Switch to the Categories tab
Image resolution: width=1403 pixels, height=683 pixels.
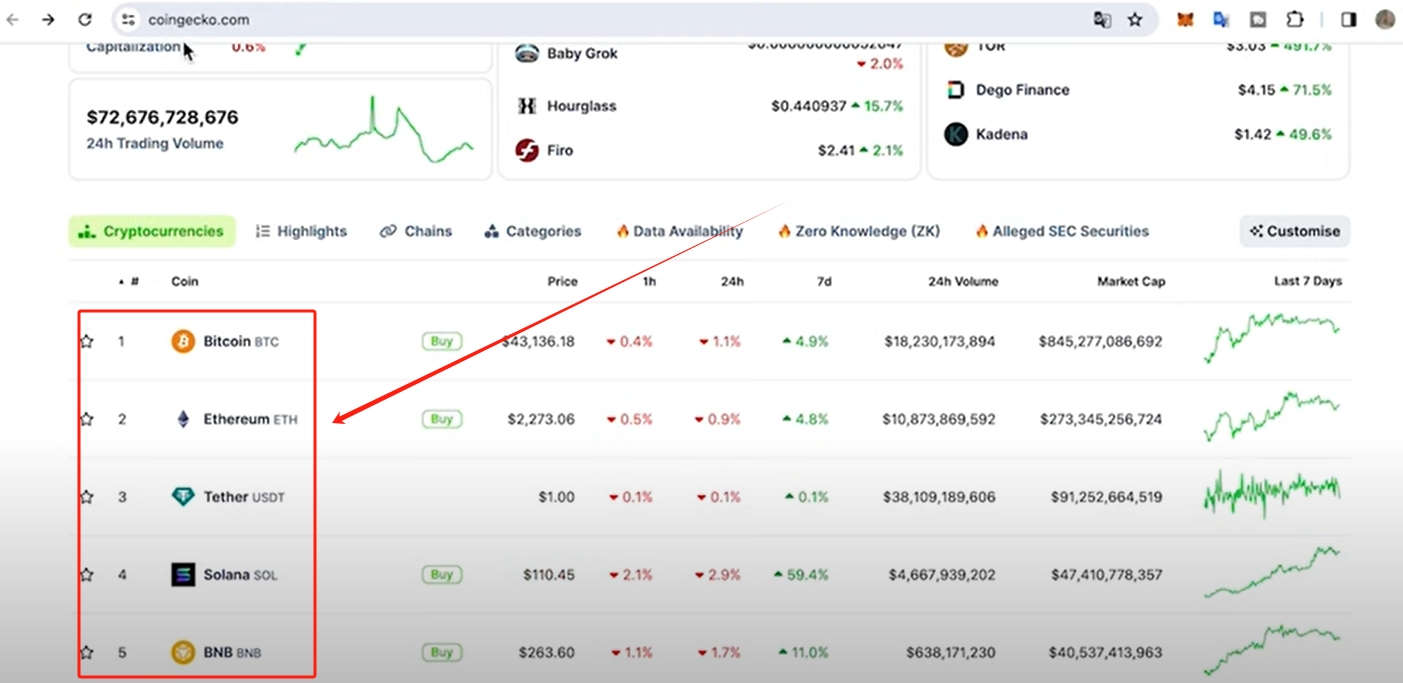click(532, 231)
